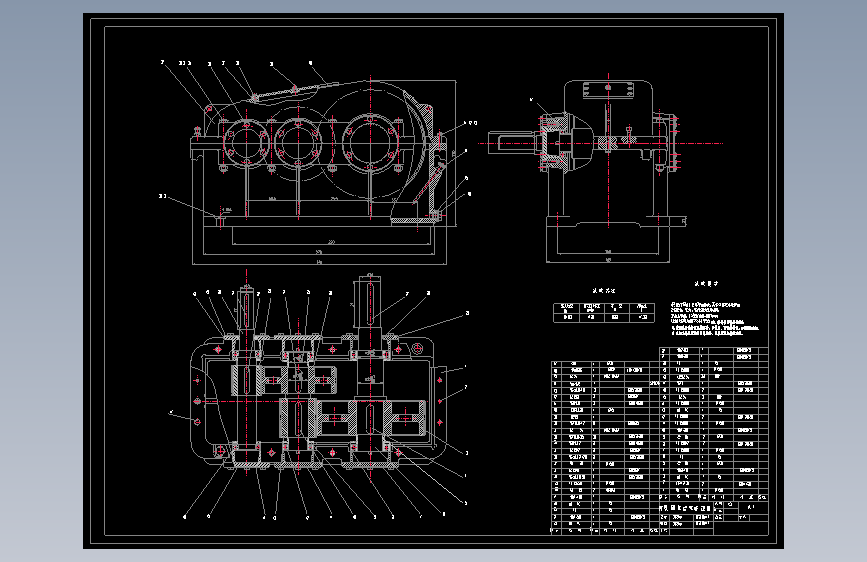
Task: Click the technical requirements paragraph block
Action: point(714,319)
